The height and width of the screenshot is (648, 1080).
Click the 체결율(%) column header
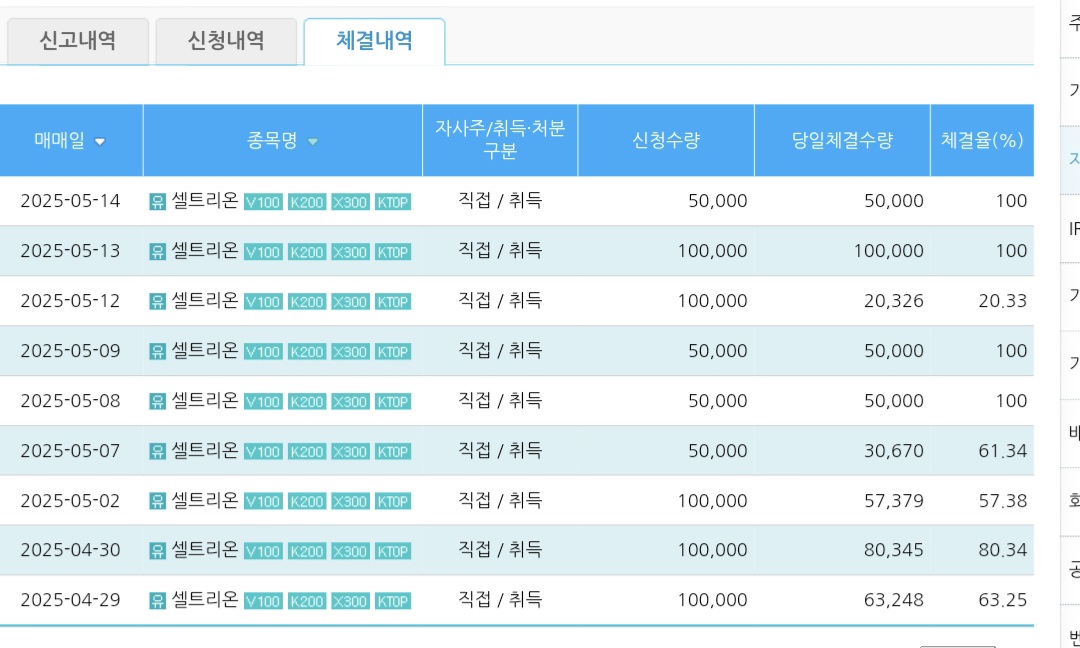(982, 140)
